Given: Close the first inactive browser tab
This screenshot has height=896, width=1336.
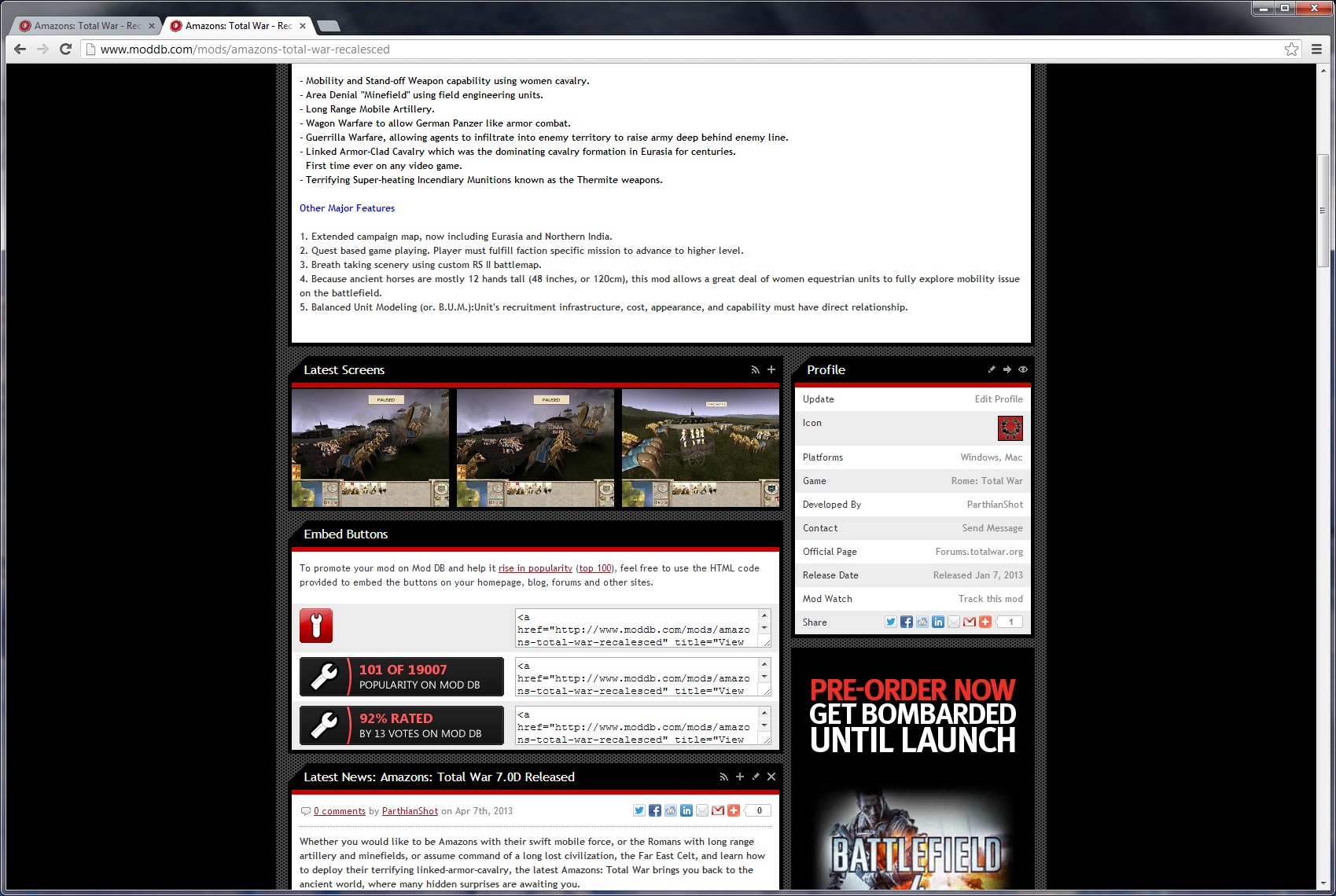Looking at the screenshot, I should (152, 26).
